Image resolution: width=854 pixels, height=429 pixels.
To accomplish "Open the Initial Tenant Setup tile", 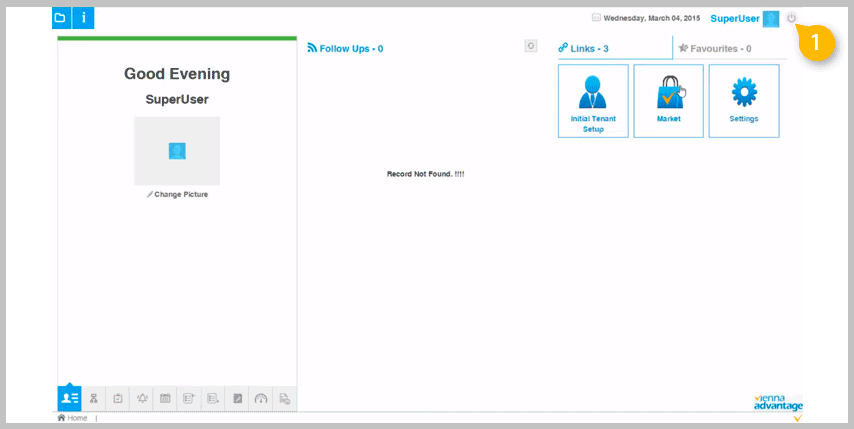I will coord(593,101).
